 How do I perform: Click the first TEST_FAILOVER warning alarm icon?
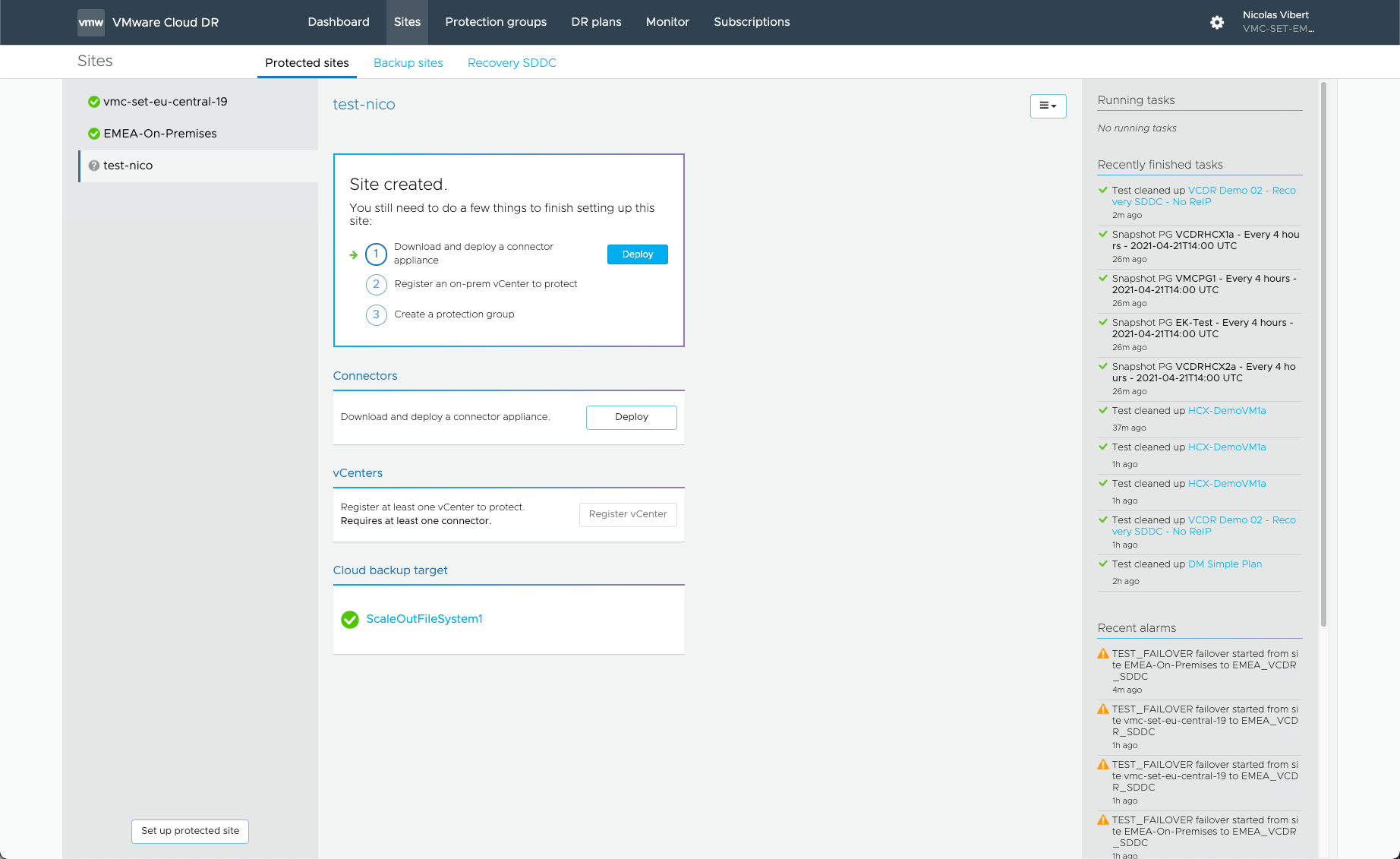pos(1103,654)
